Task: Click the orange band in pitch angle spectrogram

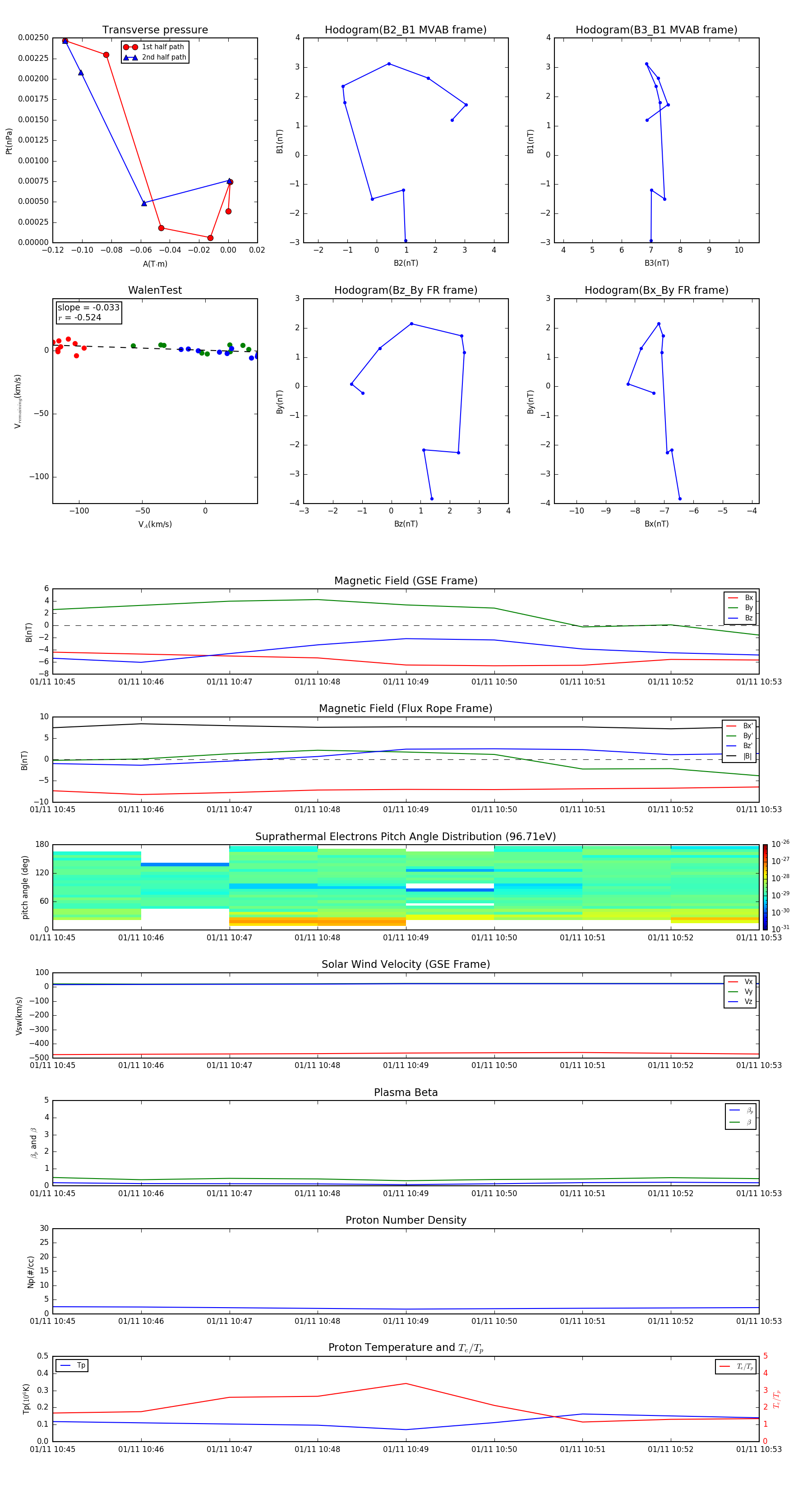Action: pos(317,922)
